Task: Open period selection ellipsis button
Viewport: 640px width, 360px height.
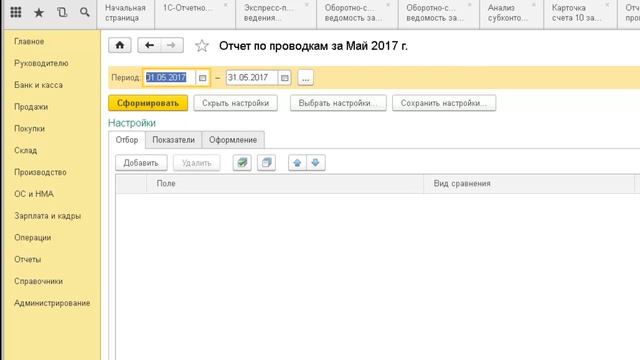Action: click(306, 78)
